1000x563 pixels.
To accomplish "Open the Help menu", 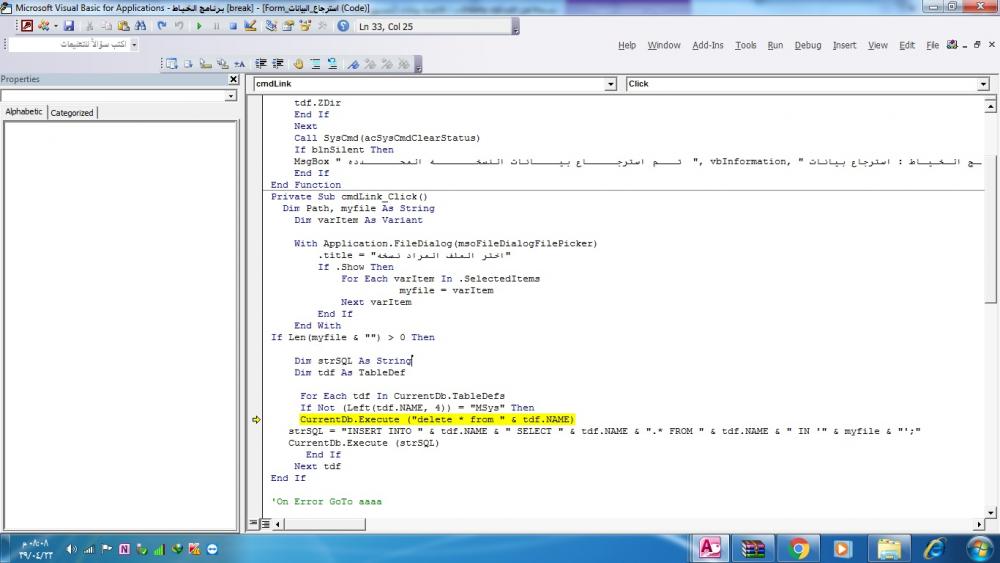I will click(x=627, y=45).
